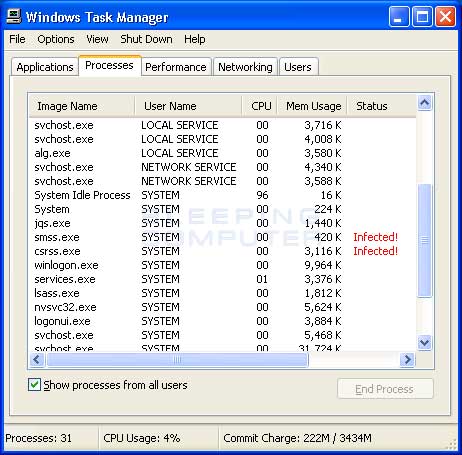
Task: Select the logonui.exe process
Action: pos(222,321)
